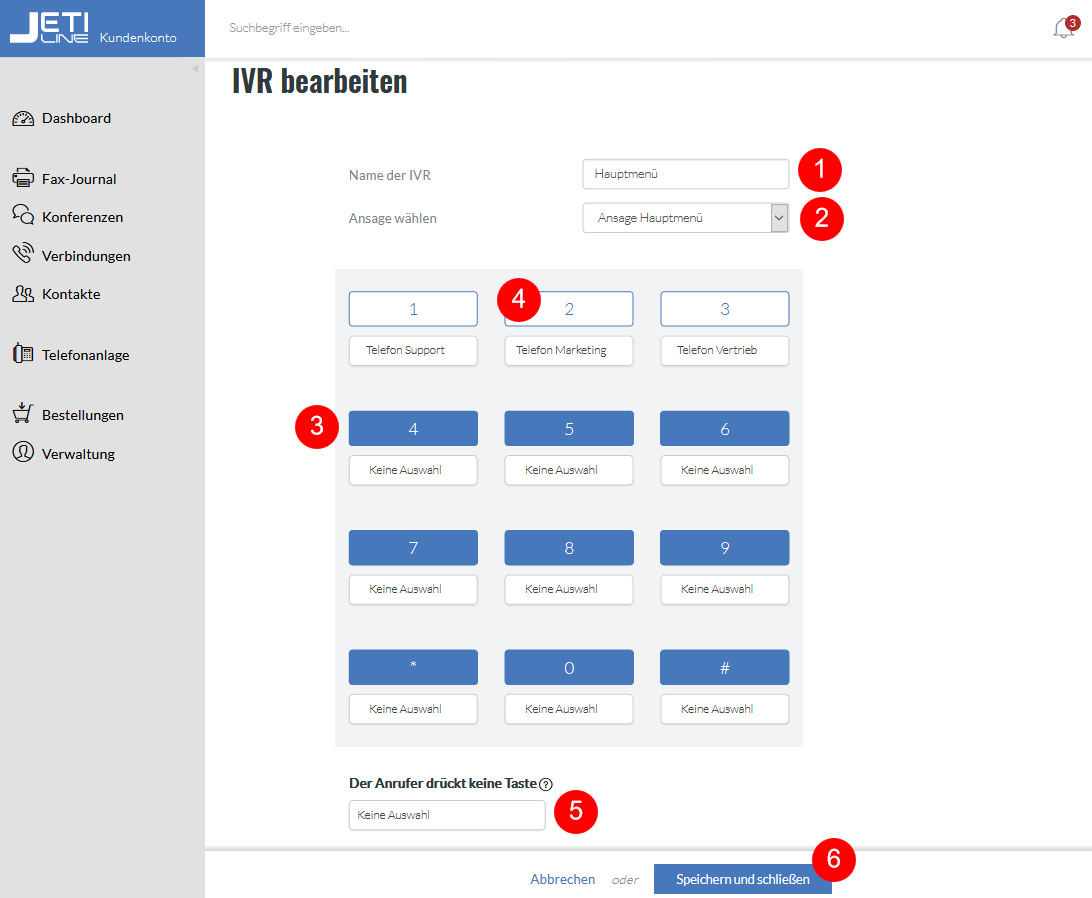Open Konferenzen chat bubbles icon
The width and height of the screenshot is (1092, 898).
pyautogui.click(x=23, y=215)
